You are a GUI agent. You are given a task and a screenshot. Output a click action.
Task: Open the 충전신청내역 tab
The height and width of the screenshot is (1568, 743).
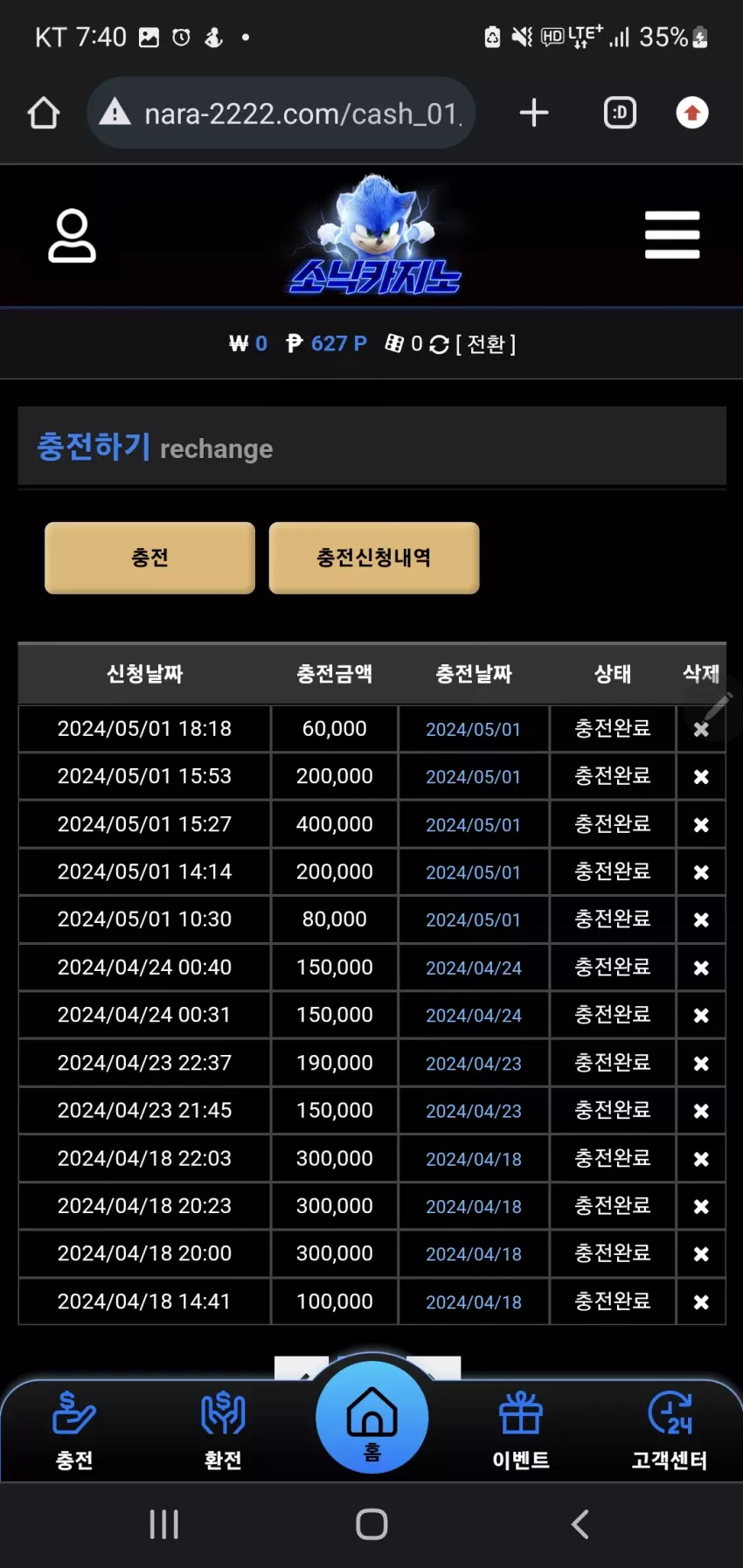click(x=374, y=558)
